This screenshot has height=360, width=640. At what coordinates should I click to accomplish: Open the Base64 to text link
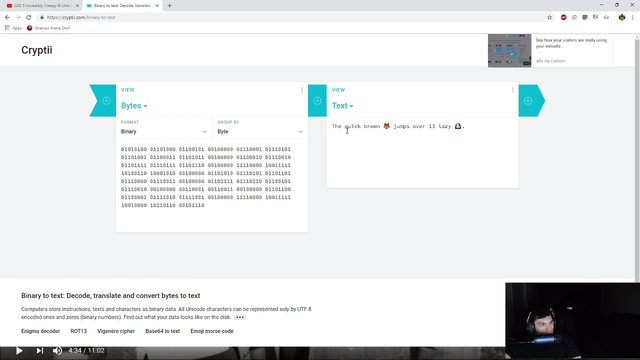[x=162, y=331]
